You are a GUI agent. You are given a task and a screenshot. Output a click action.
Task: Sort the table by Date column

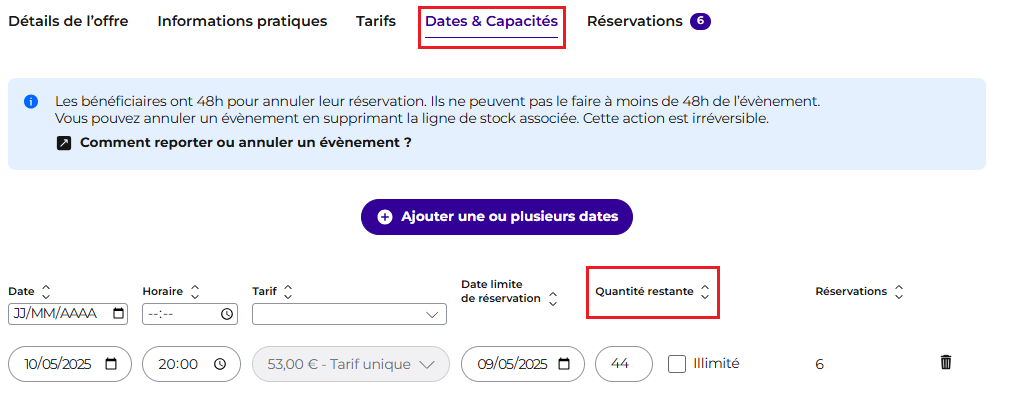click(x=45, y=292)
